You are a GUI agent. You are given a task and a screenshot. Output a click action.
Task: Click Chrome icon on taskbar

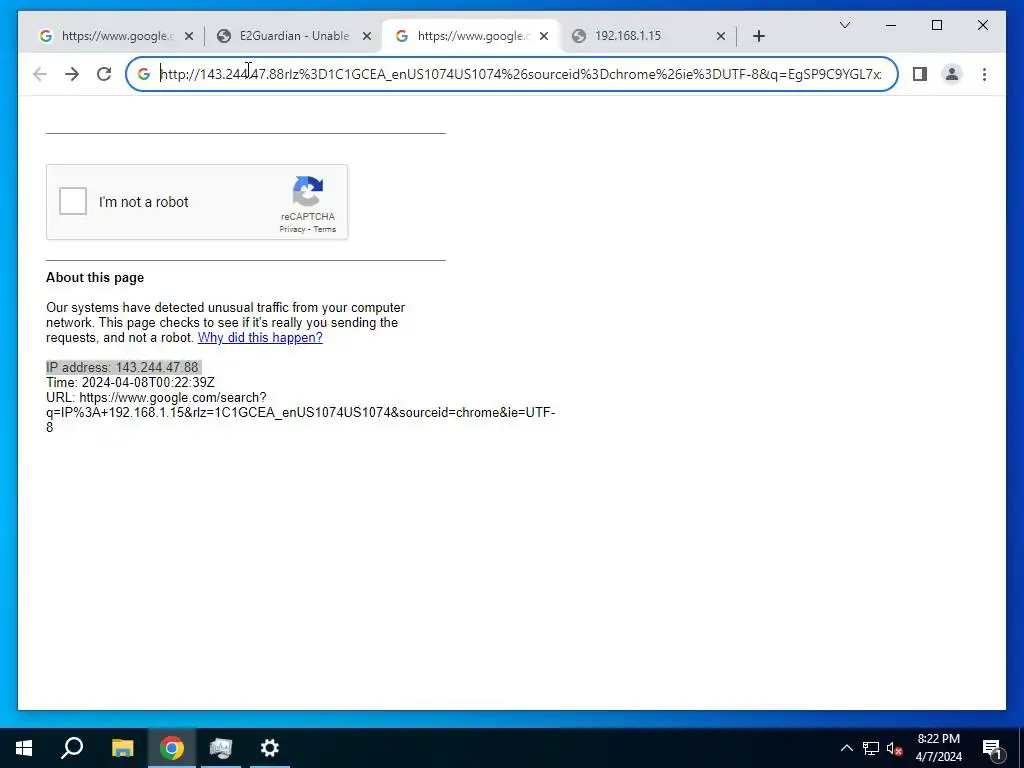point(172,748)
